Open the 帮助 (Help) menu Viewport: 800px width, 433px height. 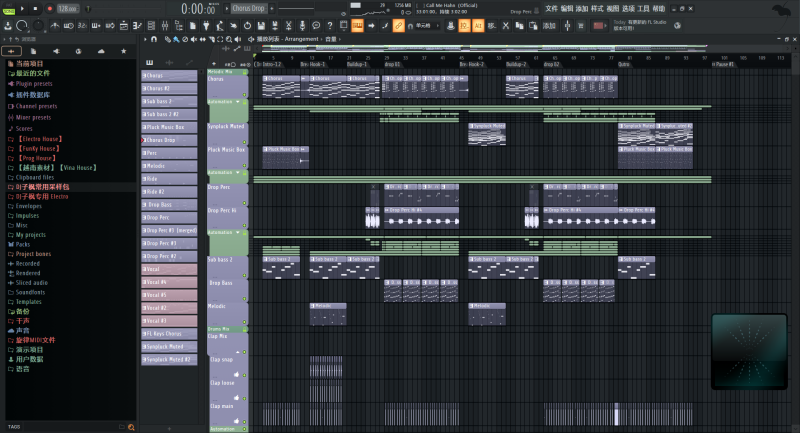tap(659, 9)
